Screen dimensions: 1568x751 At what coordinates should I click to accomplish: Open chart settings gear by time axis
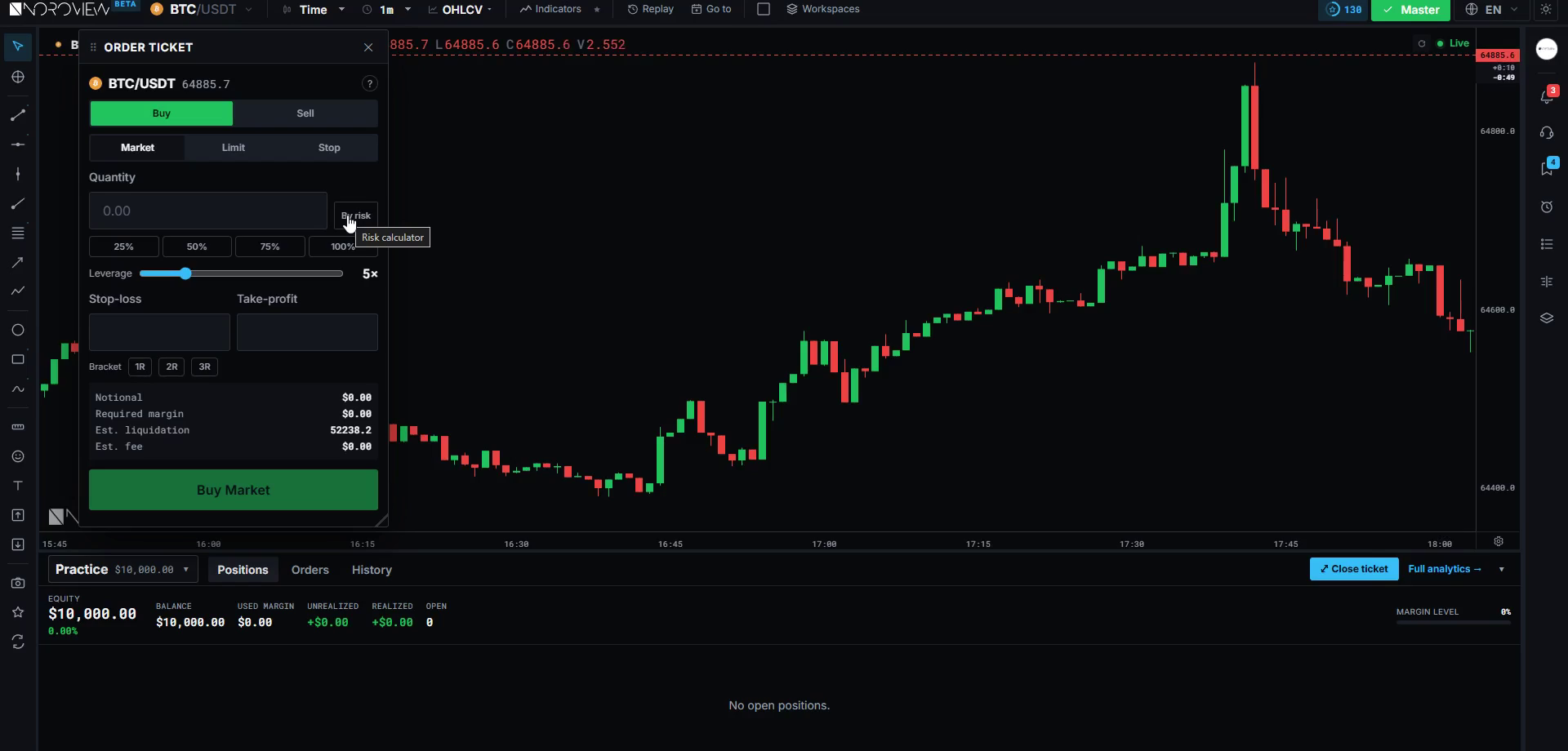point(1499,541)
